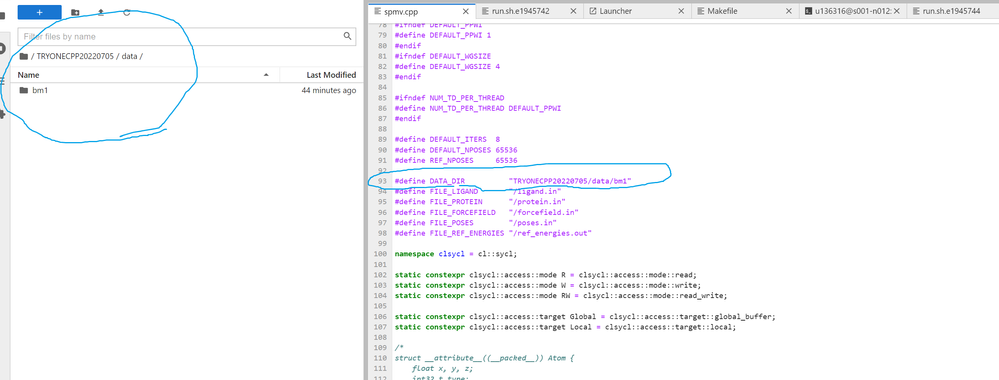
Task: Go to TRYONECPP20220705 in the breadcrumb
Action: (75, 56)
